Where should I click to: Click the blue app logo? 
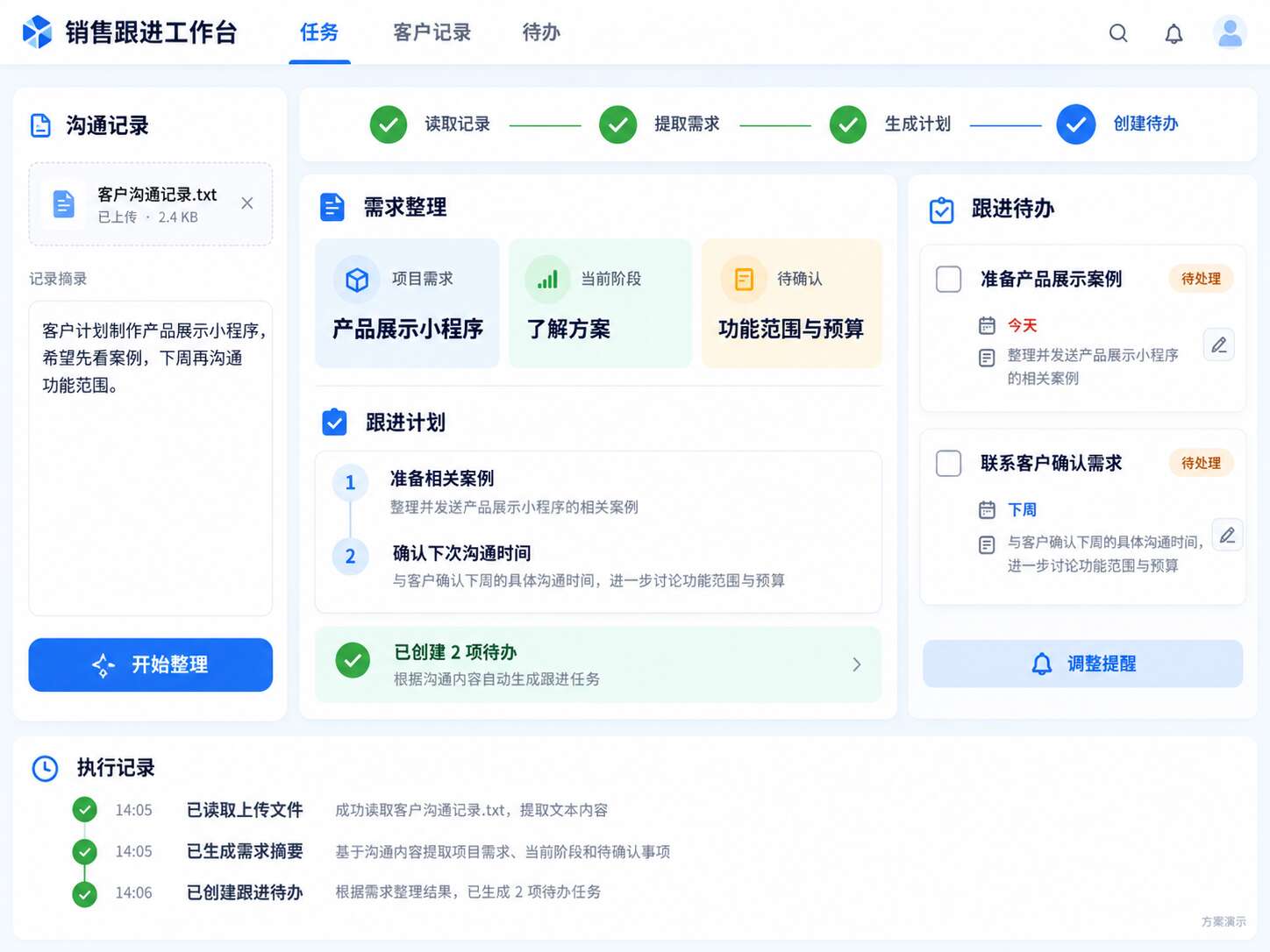pos(37,32)
